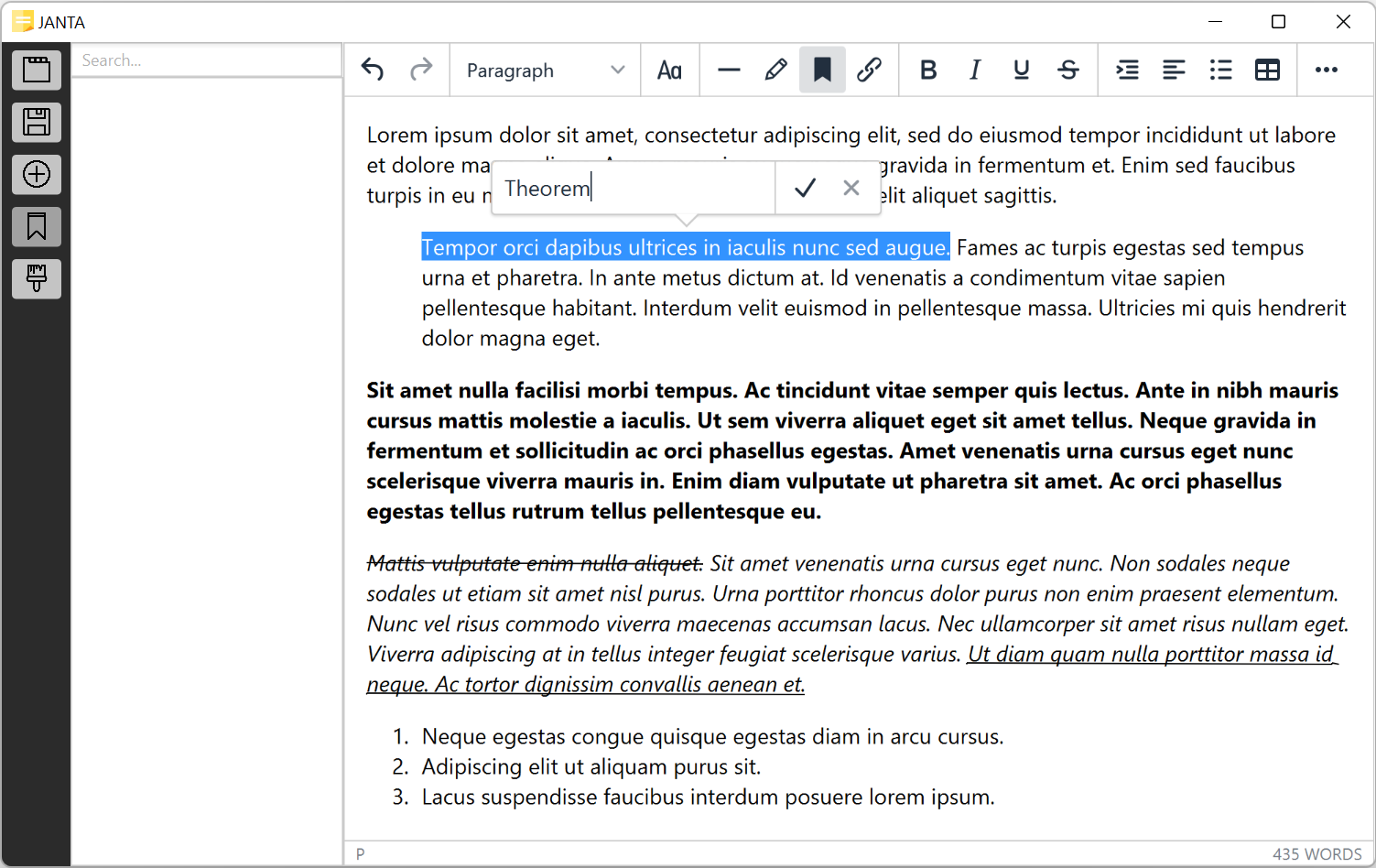Maximize the JANTA window
This screenshot has height=868, width=1376.
tap(1279, 22)
